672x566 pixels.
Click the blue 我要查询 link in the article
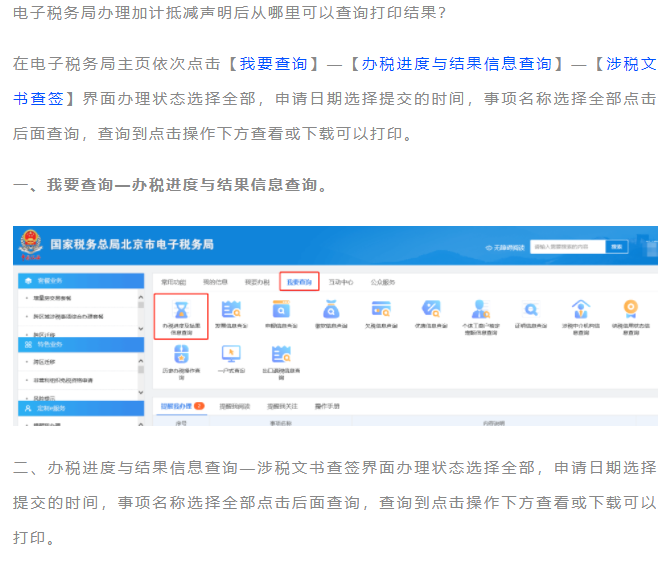(x=273, y=64)
